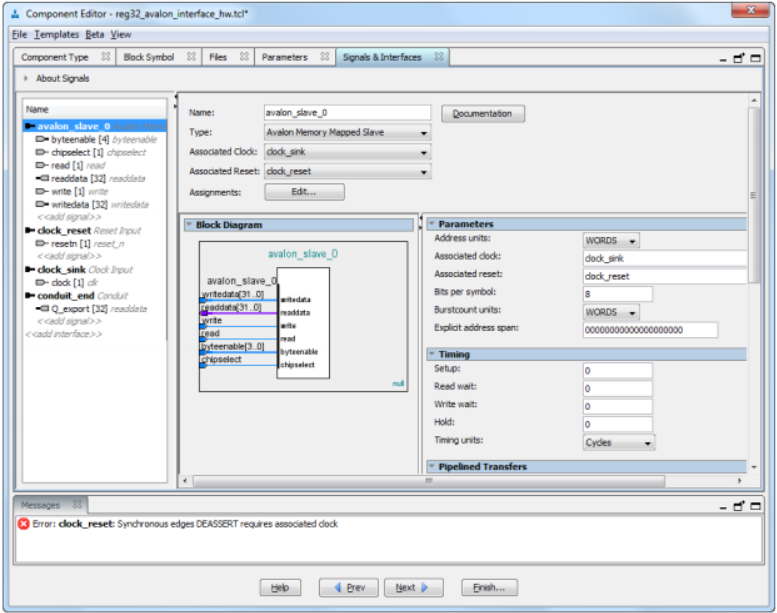Click the minimize icon of the Messages panel

tap(723, 508)
